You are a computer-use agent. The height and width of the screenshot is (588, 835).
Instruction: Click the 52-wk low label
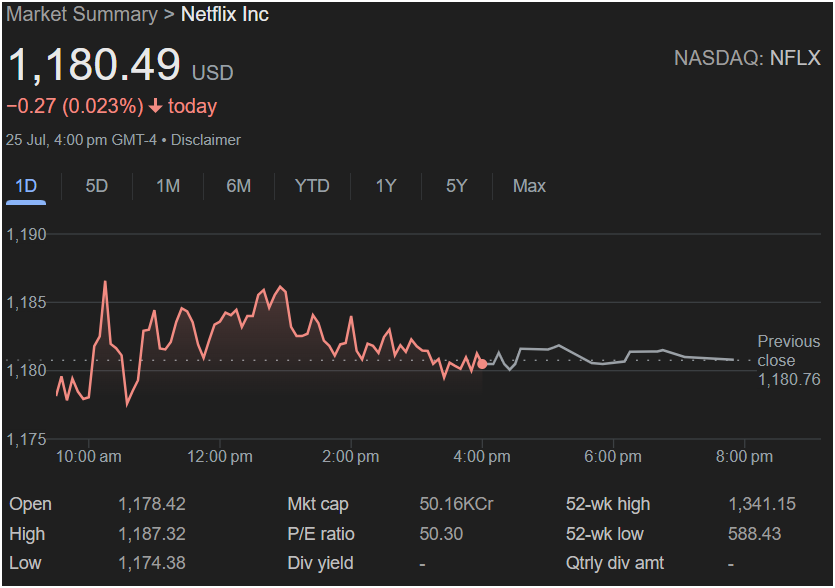tap(605, 534)
